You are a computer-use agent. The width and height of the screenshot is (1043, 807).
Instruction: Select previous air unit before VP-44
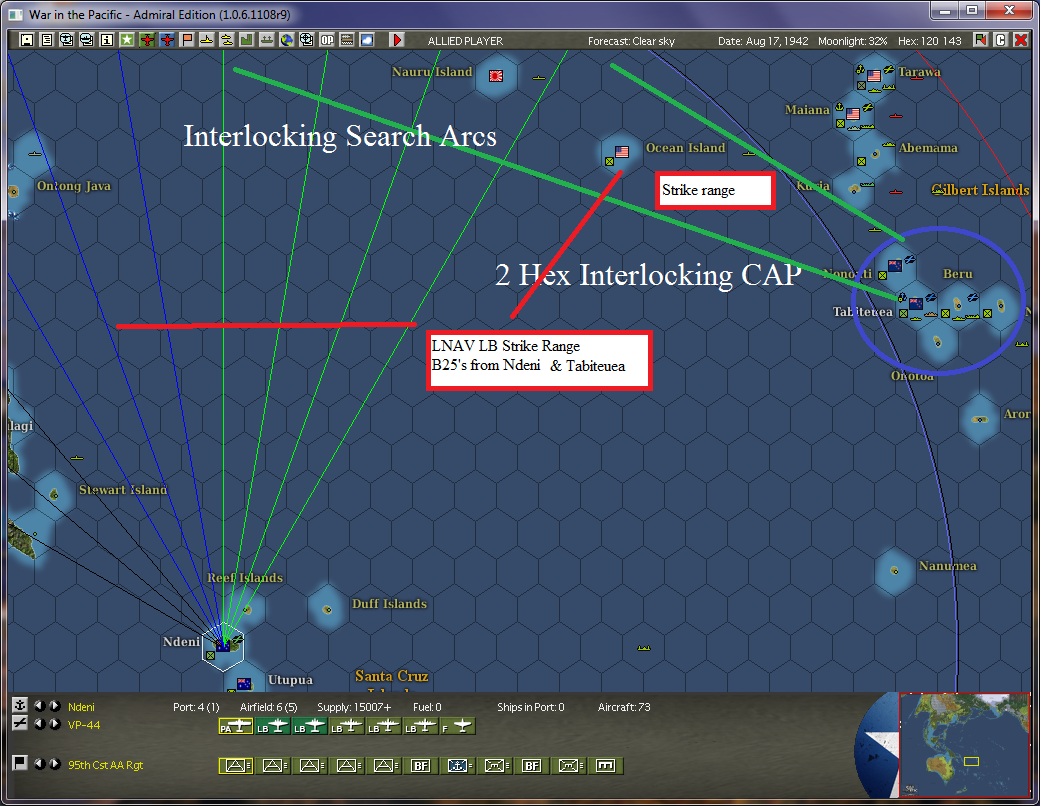coord(40,724)
